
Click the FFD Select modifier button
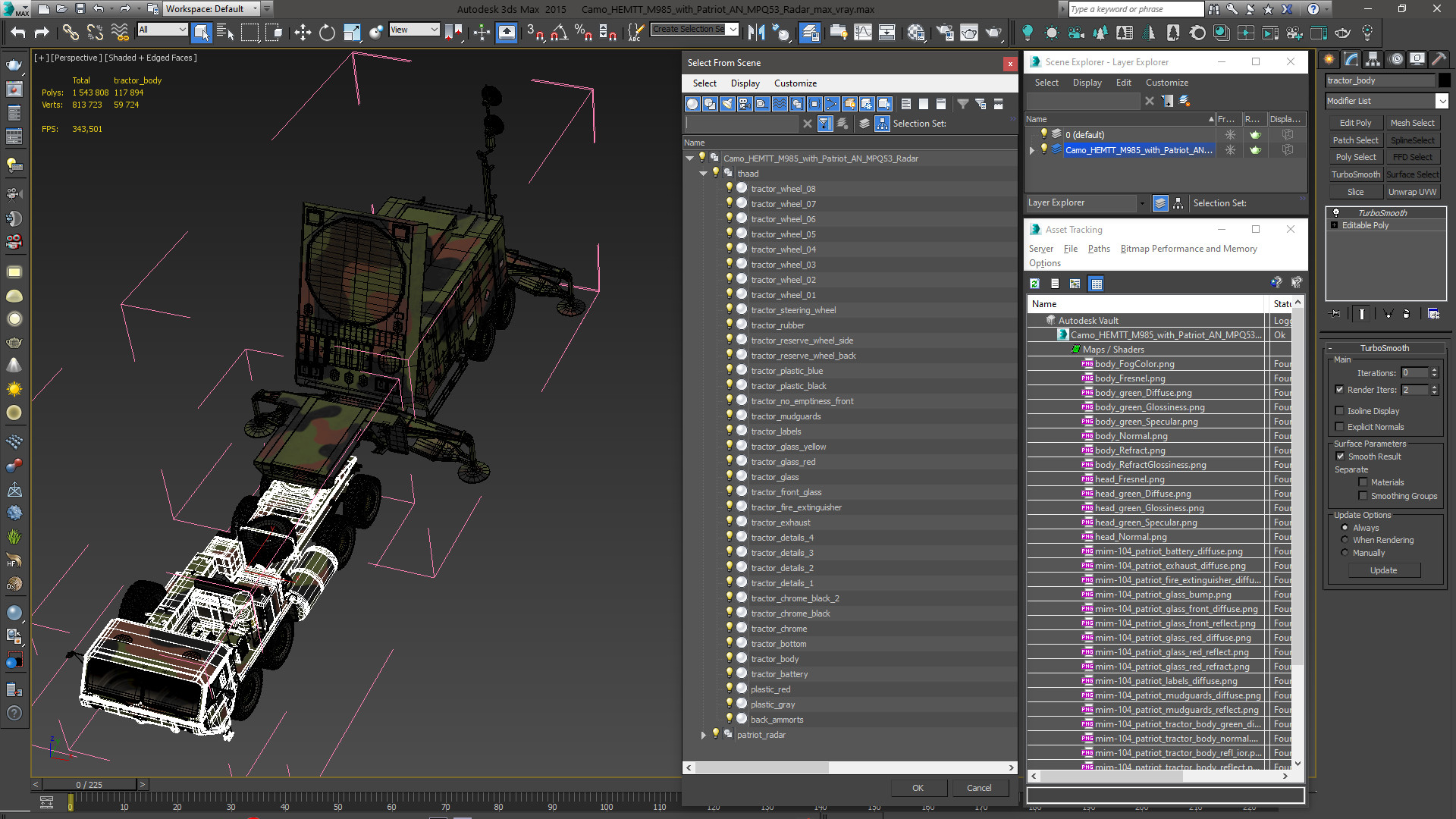(x=1412, y=157)
